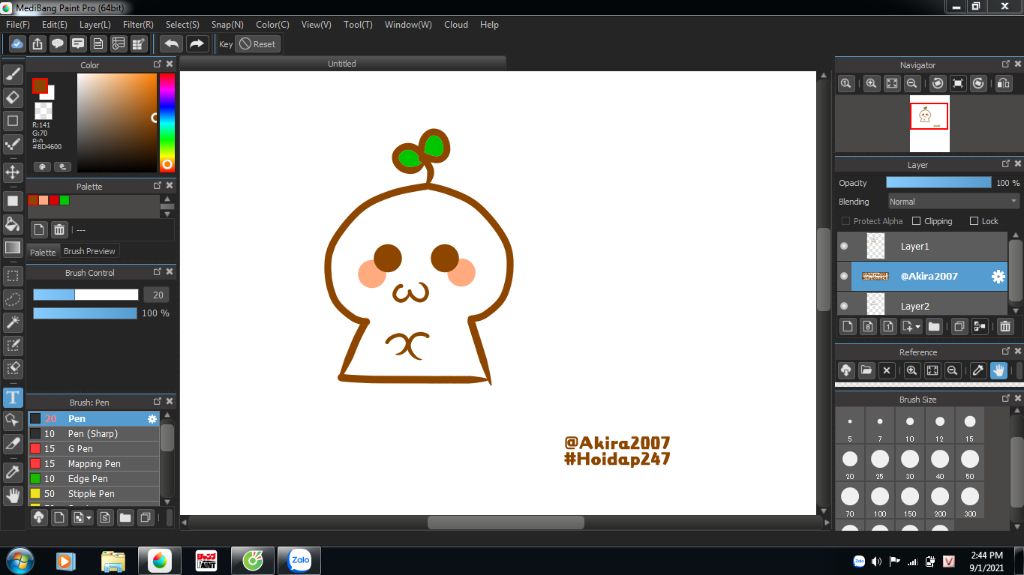Duplicate the current layer
Viewport: 1024px width, 575px height.
click(959, 326)
